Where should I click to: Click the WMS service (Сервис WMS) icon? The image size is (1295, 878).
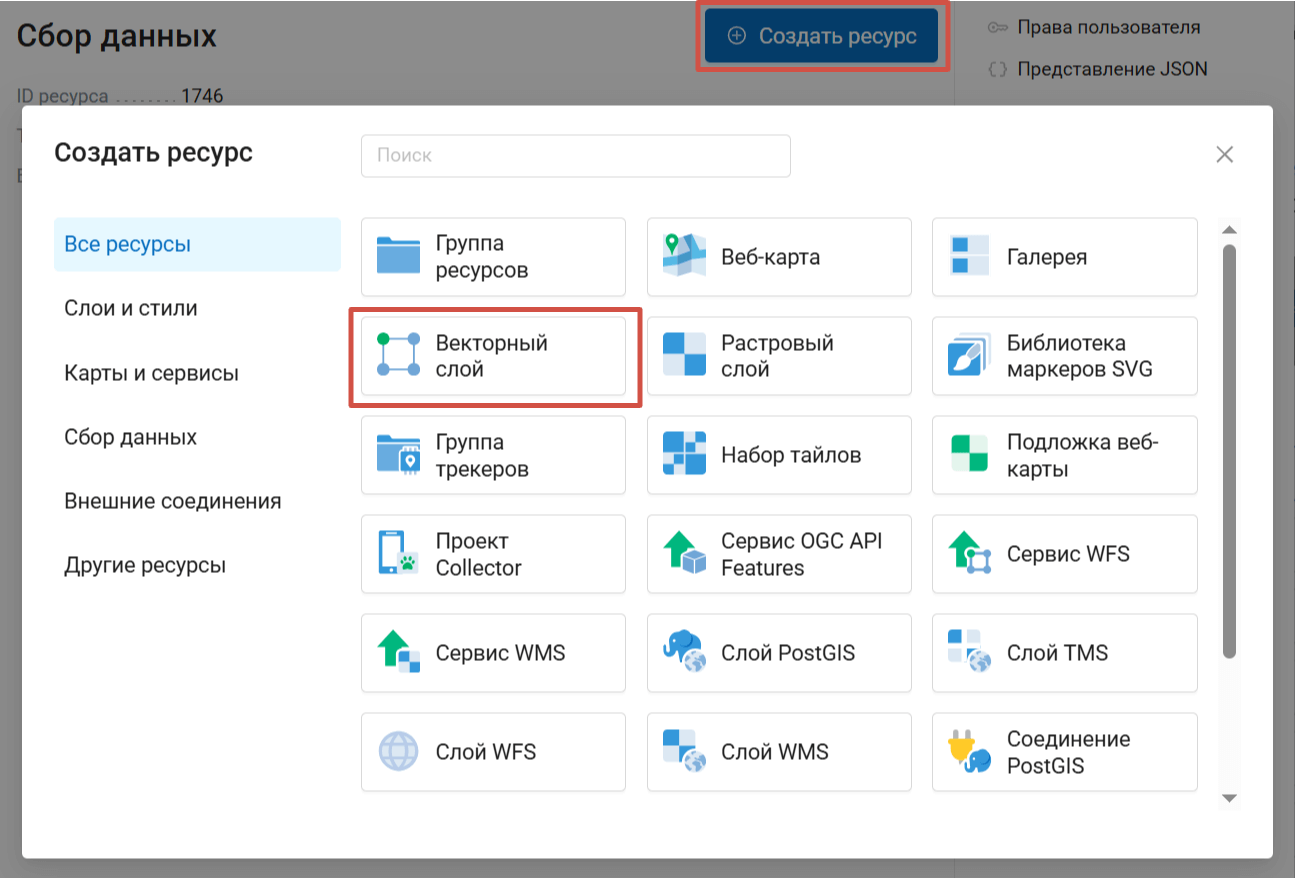(398, 653)
